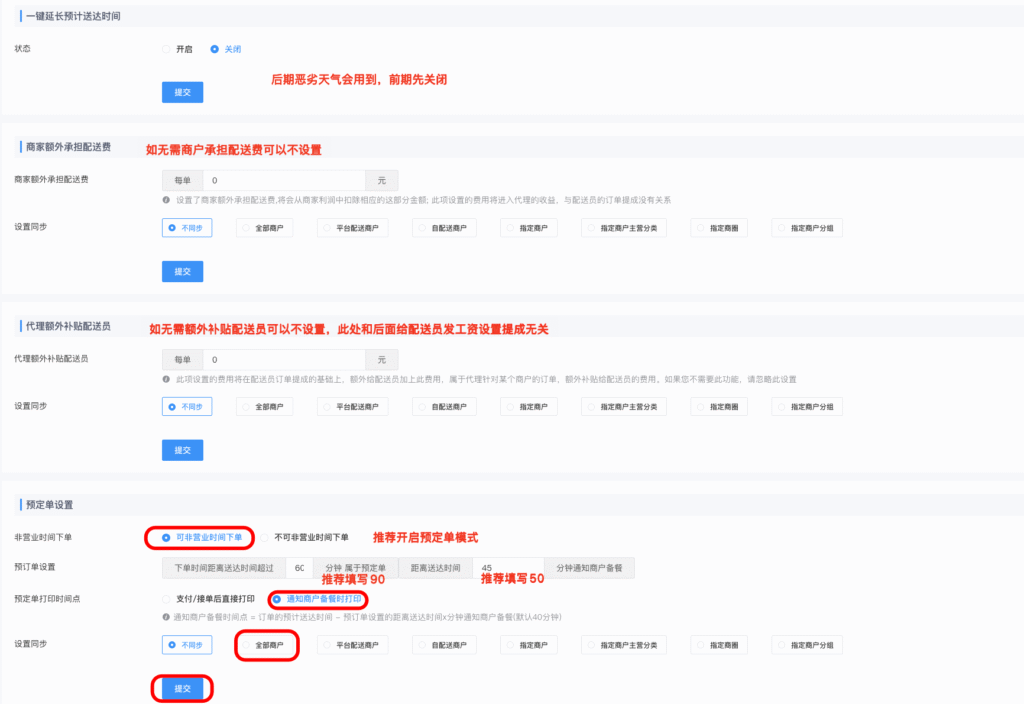1024x704 pixels.
Task: Submit the one-key extended delivery time setting
Action: pyautogui.click(x=181, y=91)
